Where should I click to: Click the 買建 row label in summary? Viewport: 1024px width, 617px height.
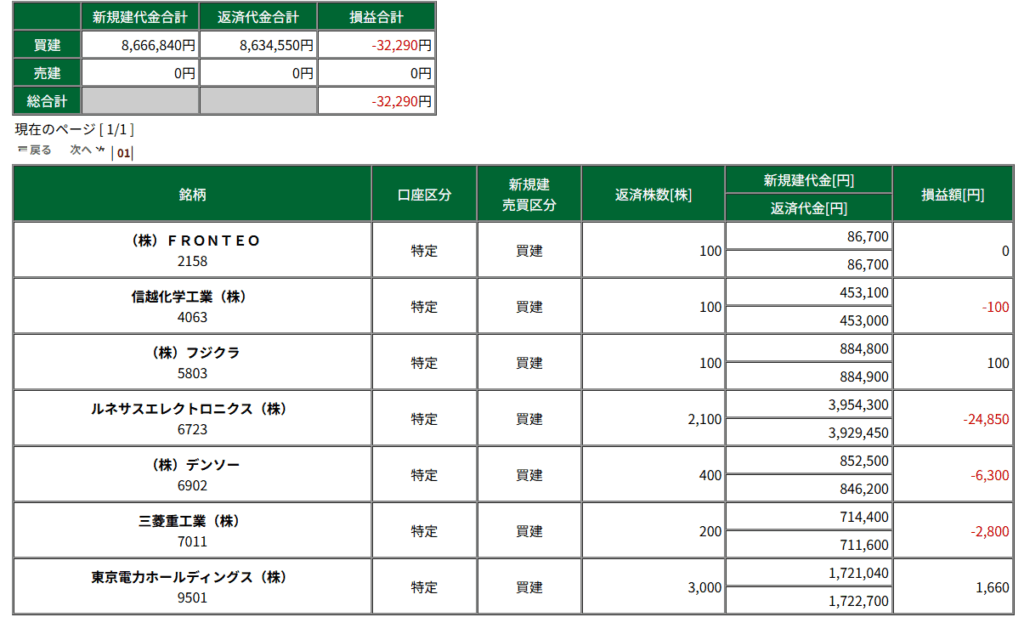coord(47,45)
